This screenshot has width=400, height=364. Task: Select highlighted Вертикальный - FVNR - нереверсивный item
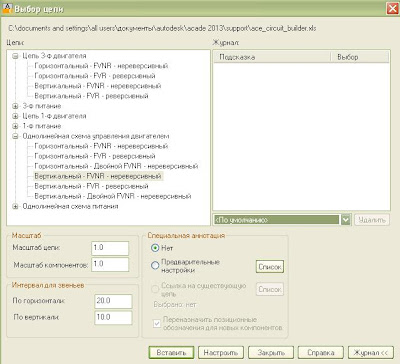[98, 176]
